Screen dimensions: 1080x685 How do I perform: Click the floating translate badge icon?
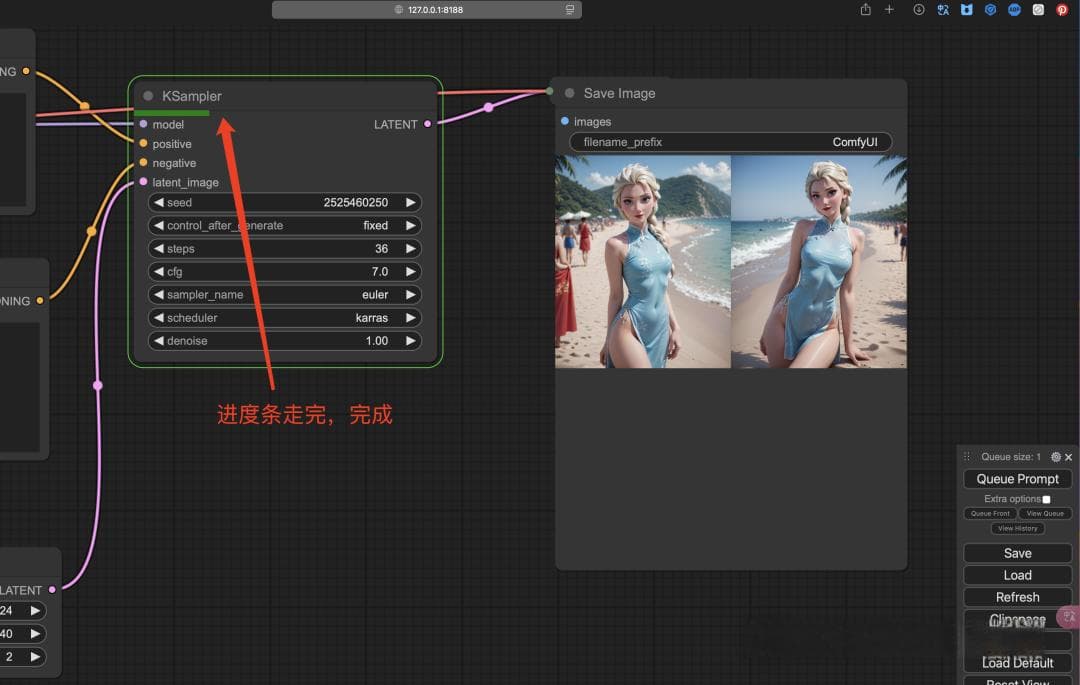1068,617
